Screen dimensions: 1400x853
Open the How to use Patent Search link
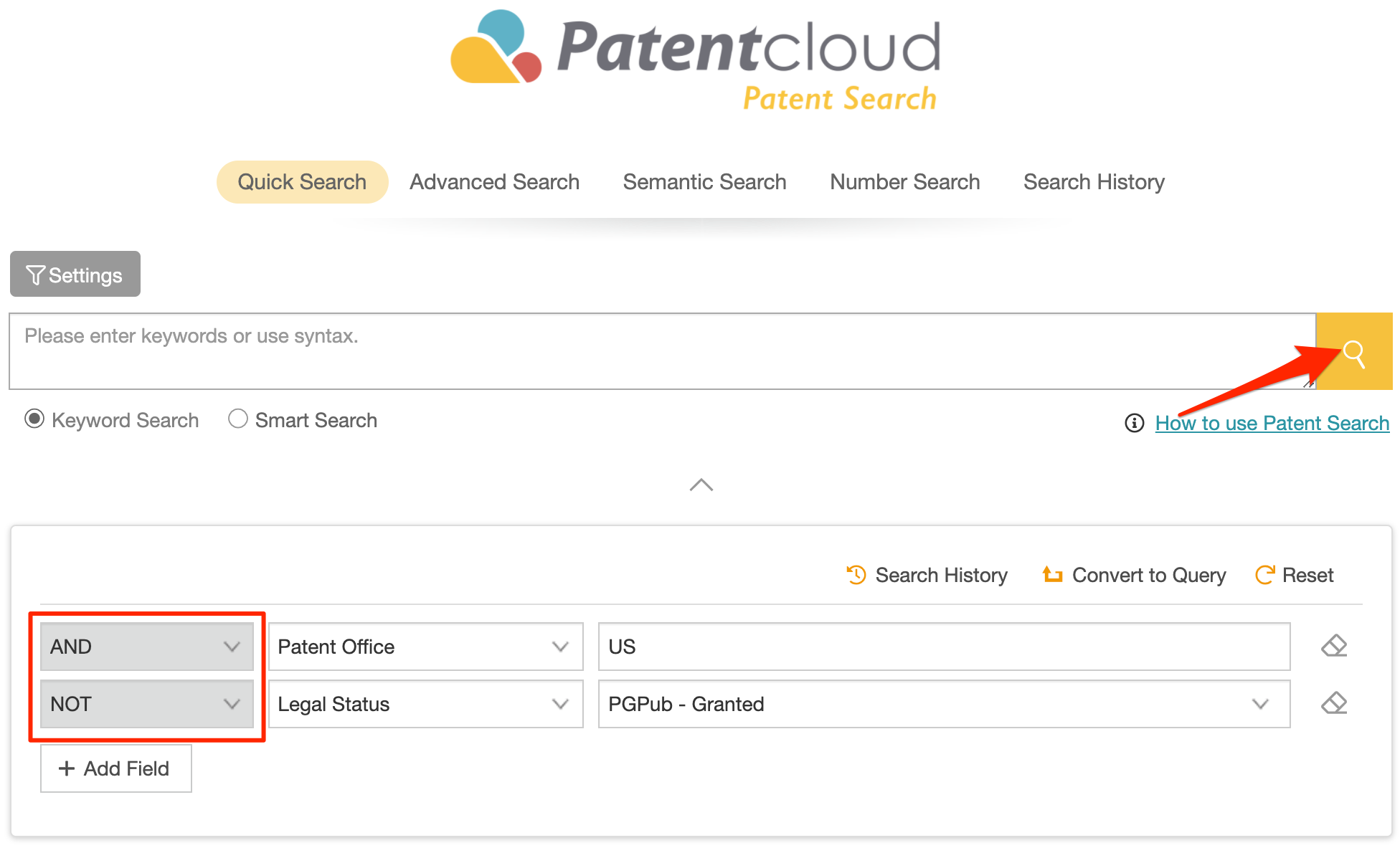point(1272,423)
